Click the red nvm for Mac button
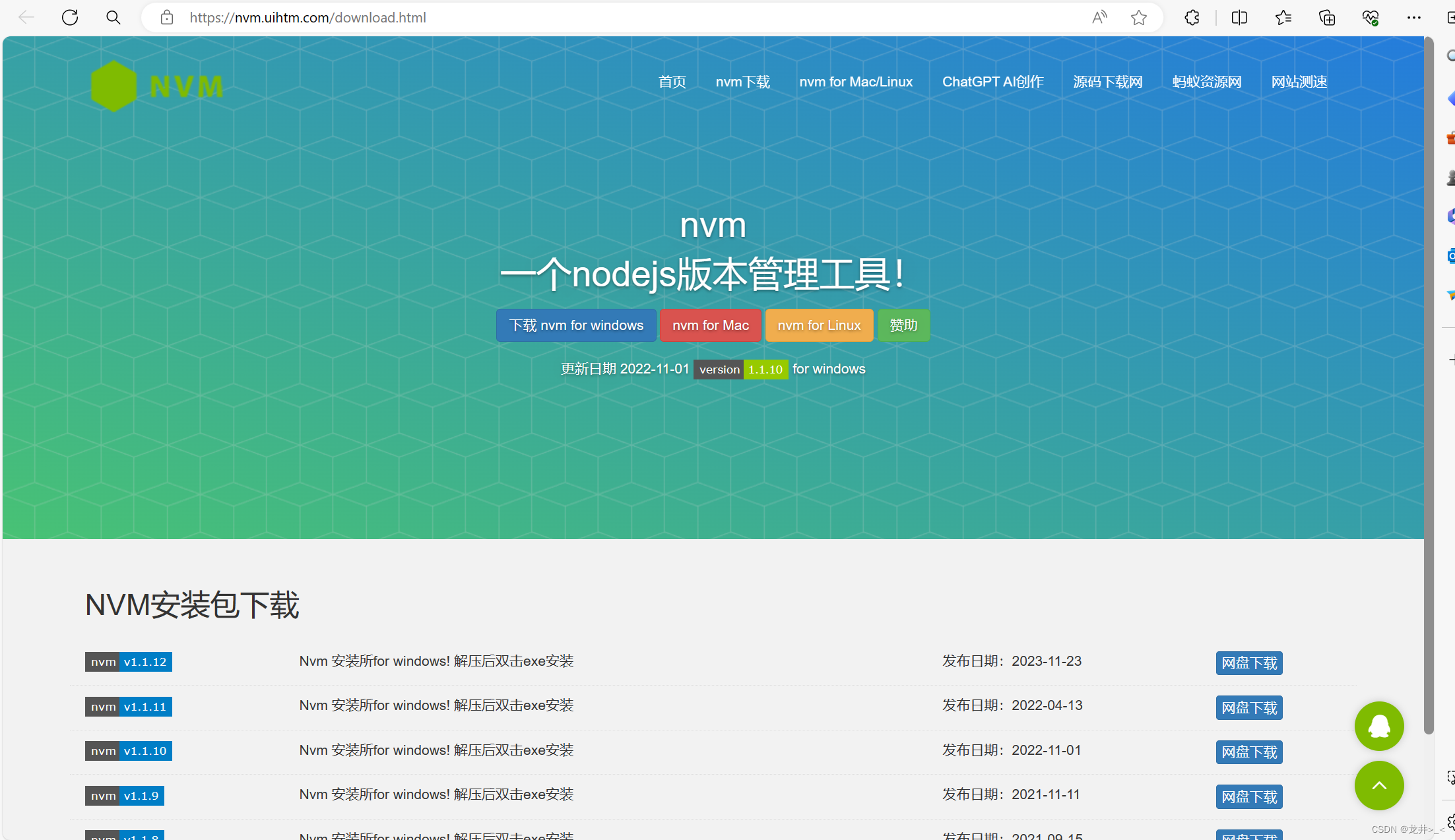This screenshot has width=1455, height=840. [711, 325]
